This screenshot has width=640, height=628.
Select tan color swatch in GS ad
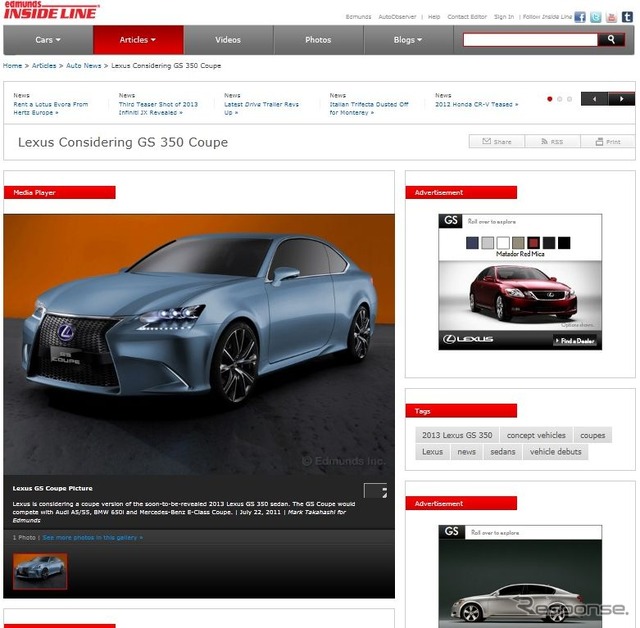click(518, 243)
